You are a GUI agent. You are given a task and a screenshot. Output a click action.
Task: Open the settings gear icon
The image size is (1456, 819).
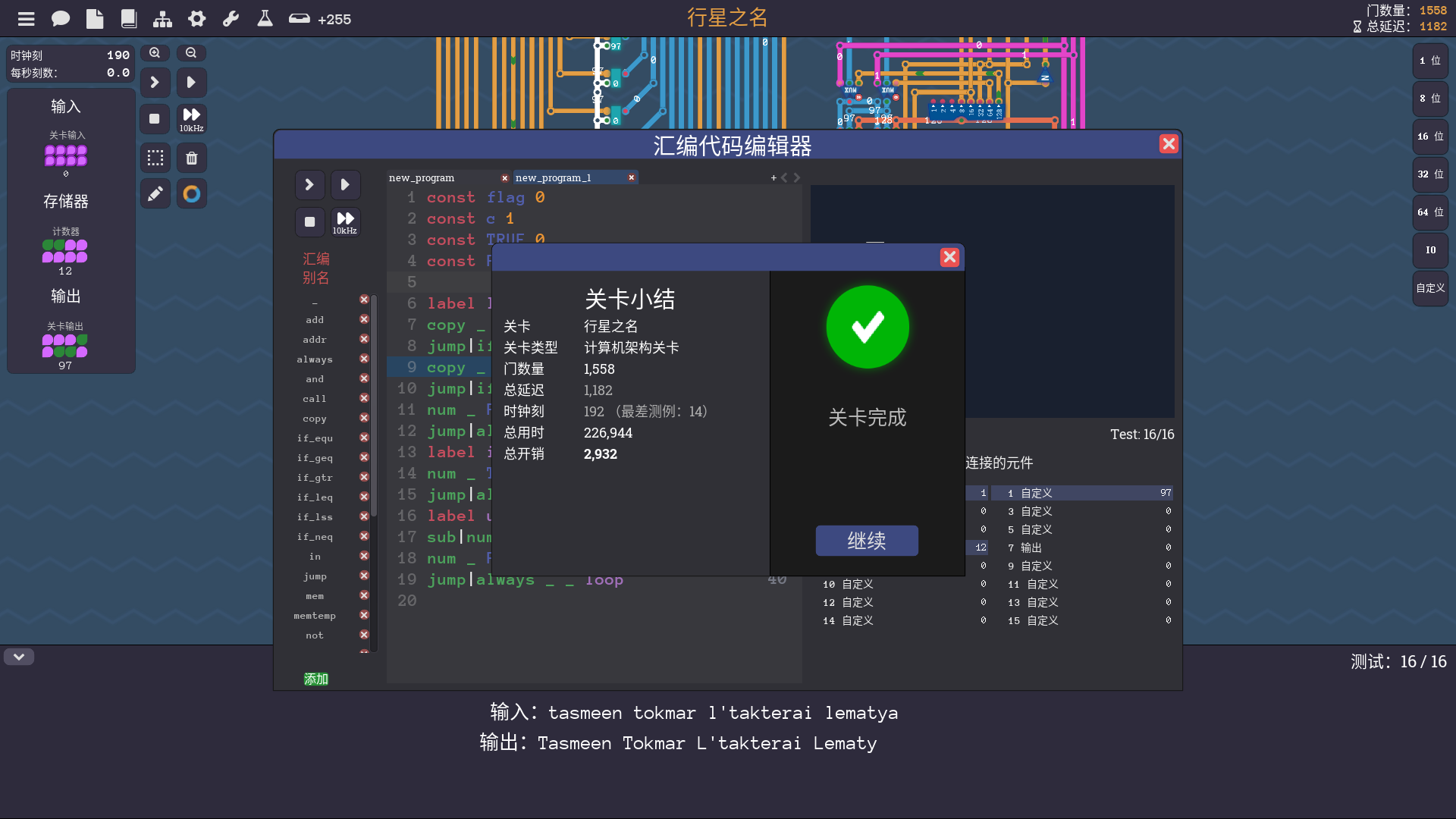click(x=197, y=19)
